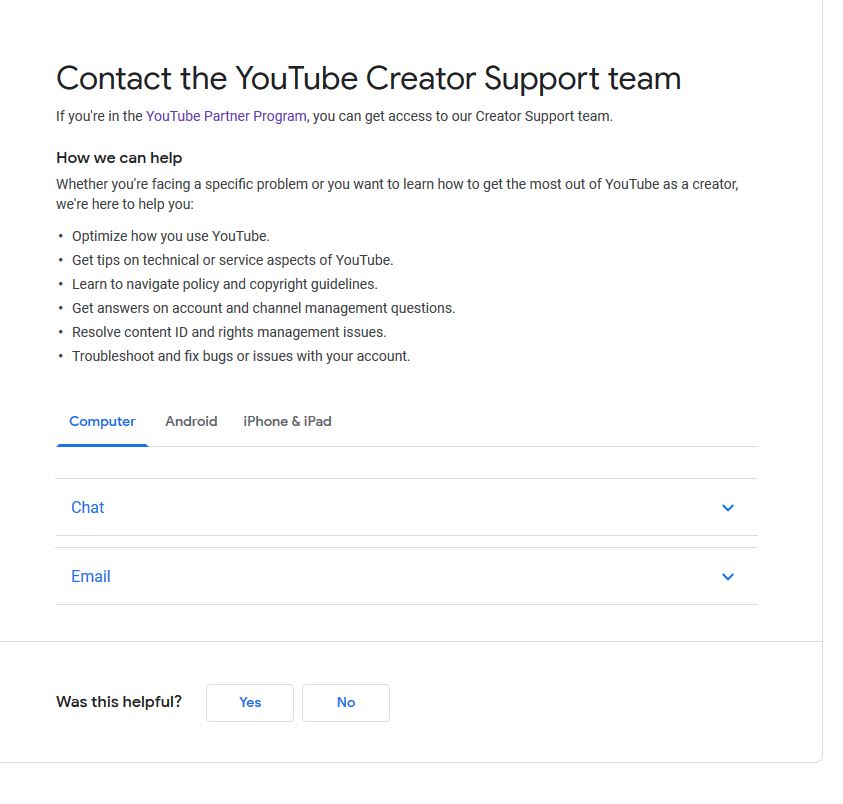Select the blue Chat heading text
This screenshot has height=804, width=843.
pos(87,507)
